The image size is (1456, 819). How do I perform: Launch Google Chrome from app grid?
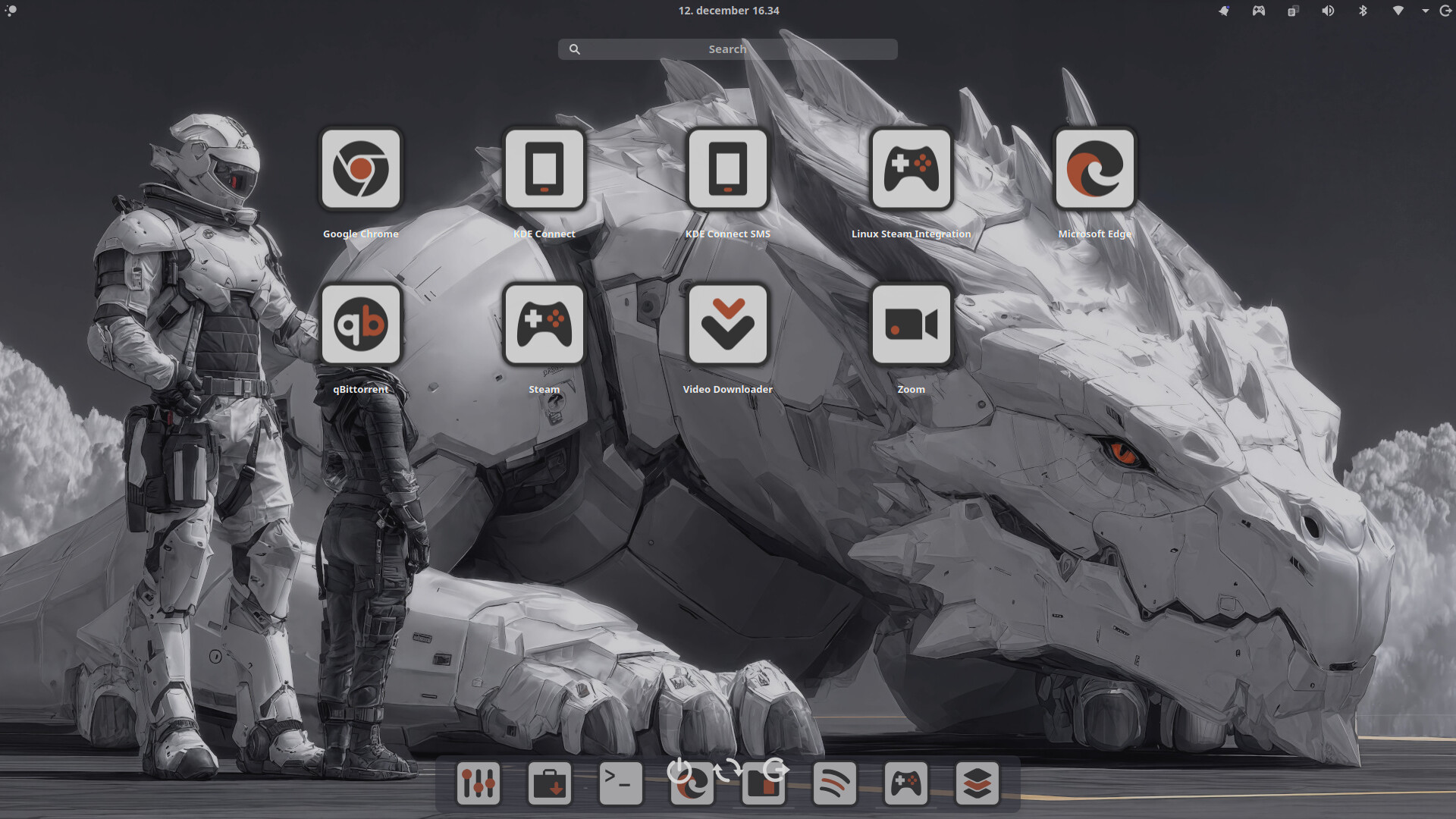click(361, 169)
